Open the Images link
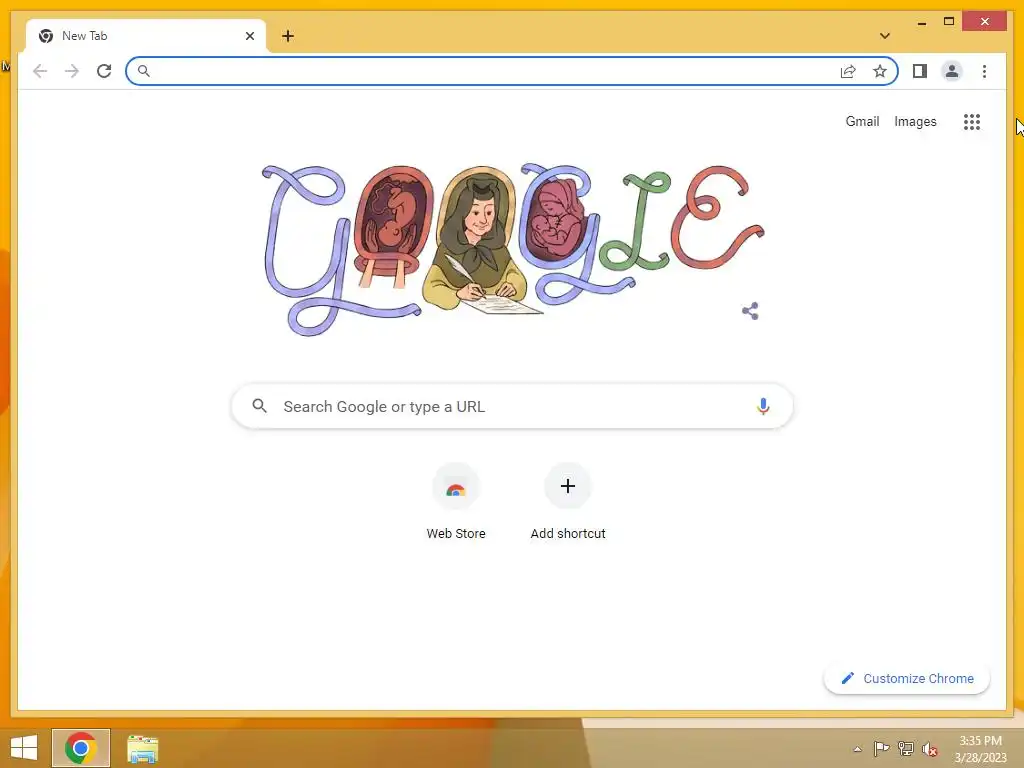 (915, 121)
